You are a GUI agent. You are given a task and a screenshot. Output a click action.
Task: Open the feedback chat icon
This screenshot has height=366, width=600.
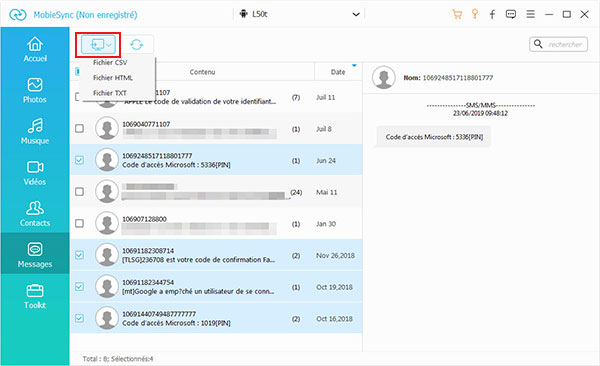pos(510,15)
